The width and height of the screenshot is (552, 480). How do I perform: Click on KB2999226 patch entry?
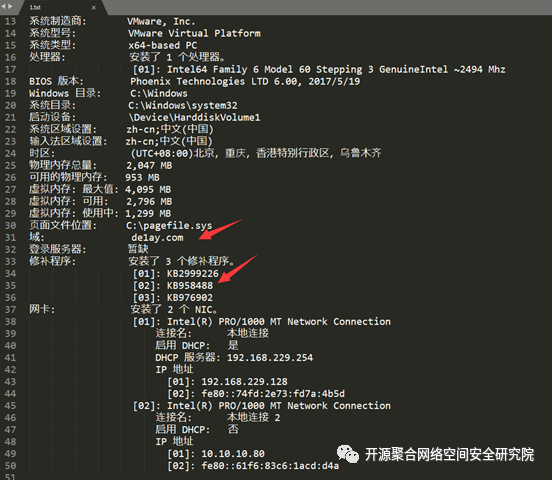[x=193, y=274]
